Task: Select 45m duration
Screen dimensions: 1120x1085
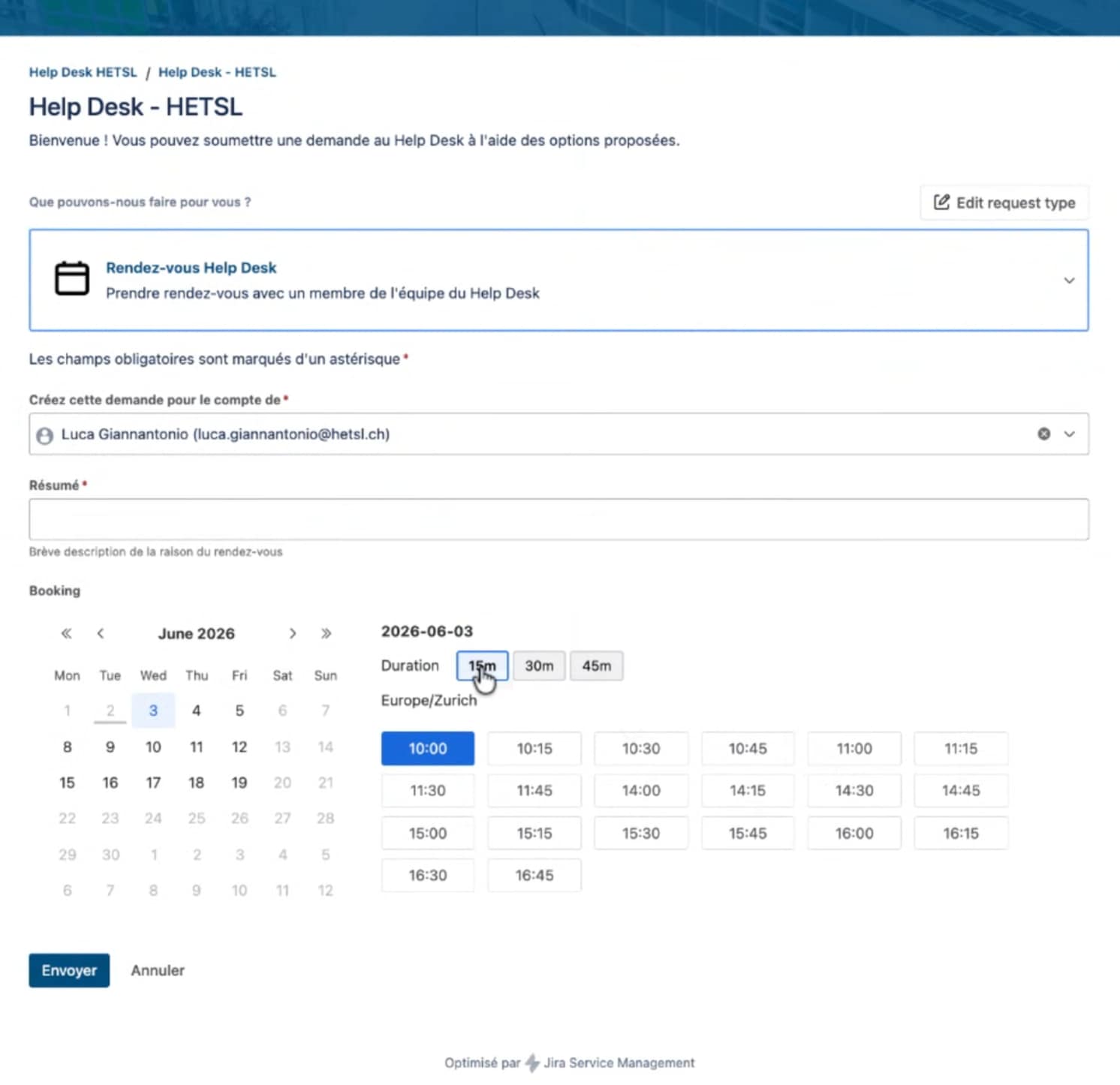Action: click(x=597, y=666)
